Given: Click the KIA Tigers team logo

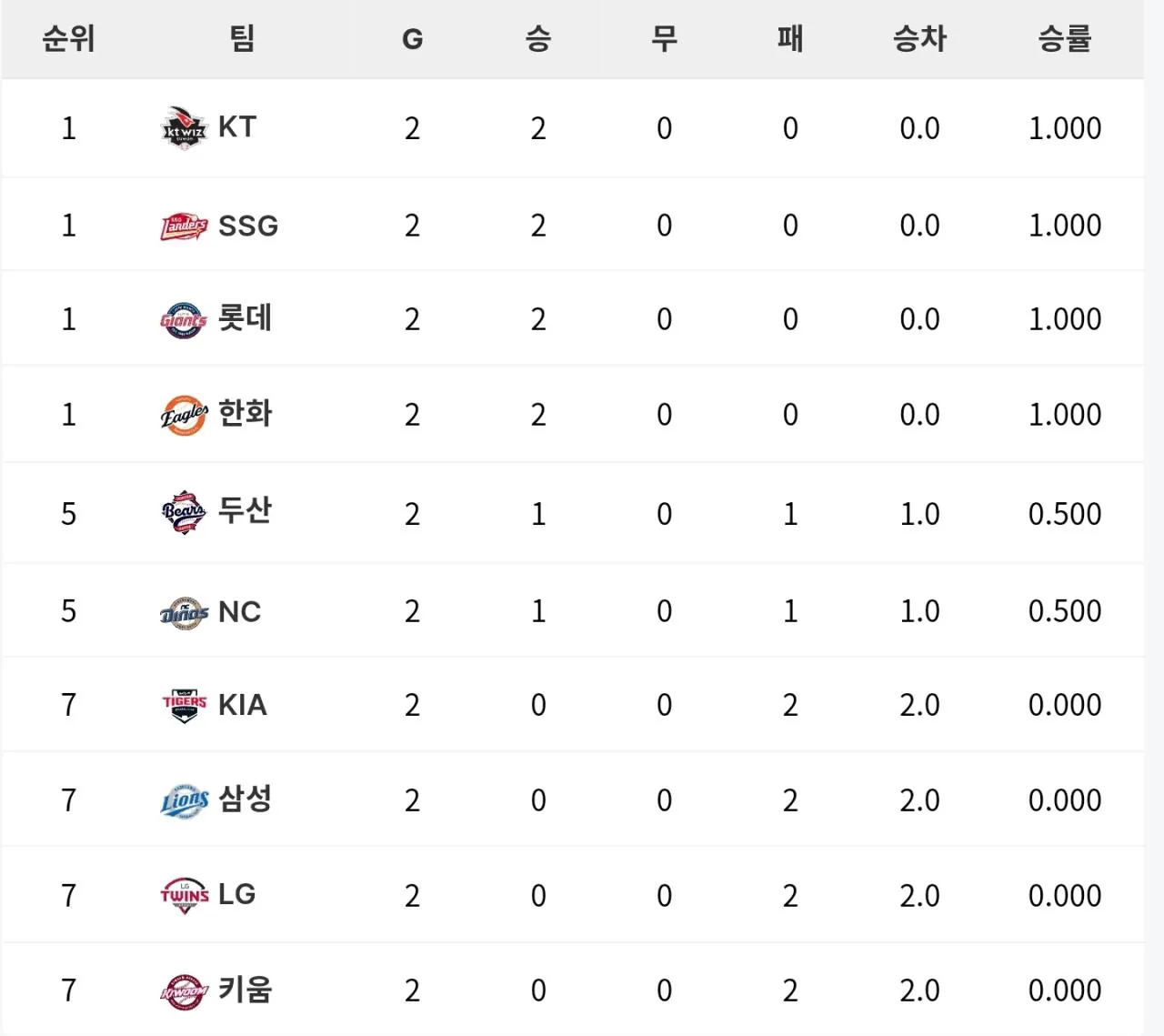Looking at the screenshot, I should coord(184,705).
